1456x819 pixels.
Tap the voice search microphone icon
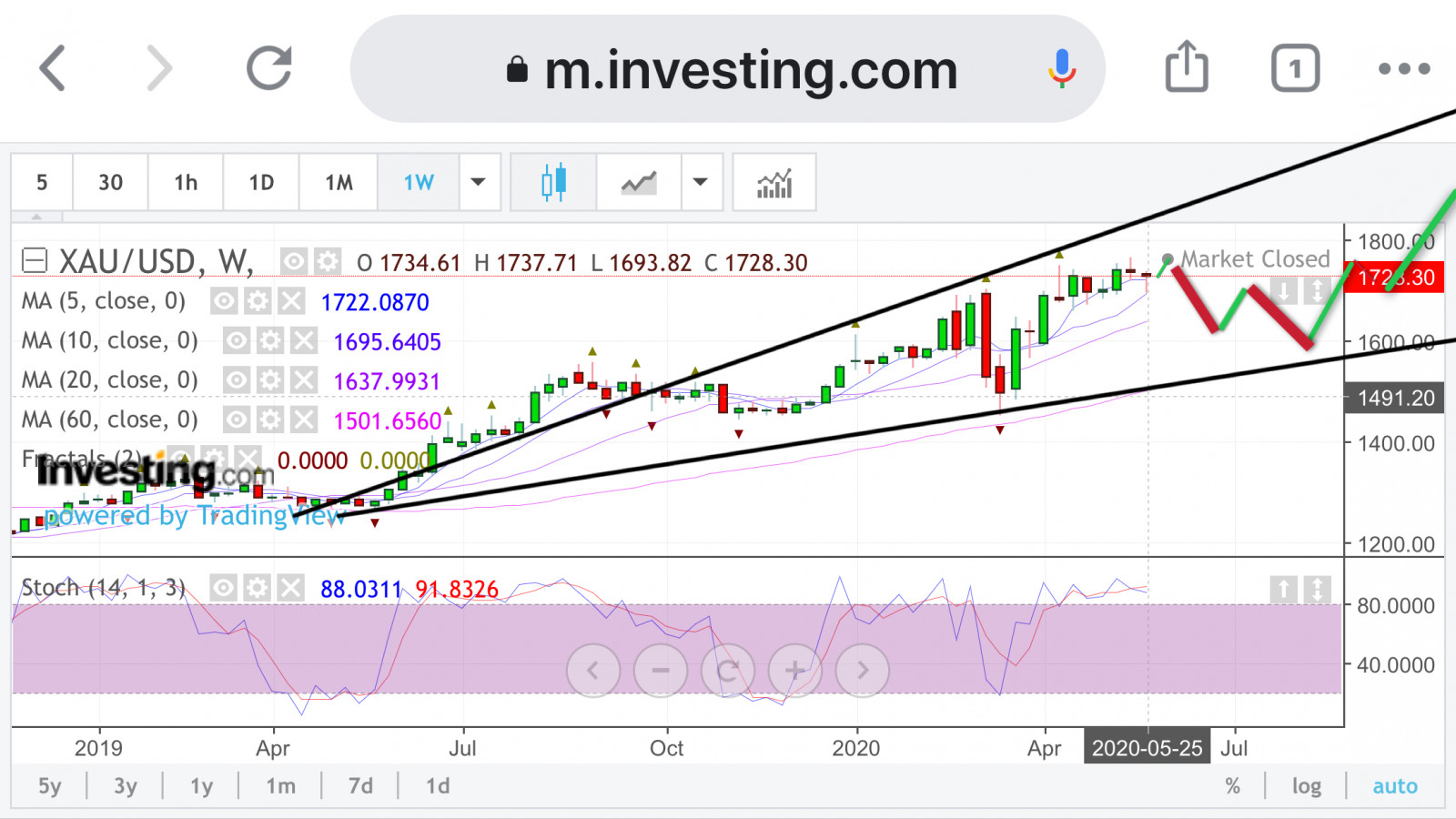(1061, 68)
